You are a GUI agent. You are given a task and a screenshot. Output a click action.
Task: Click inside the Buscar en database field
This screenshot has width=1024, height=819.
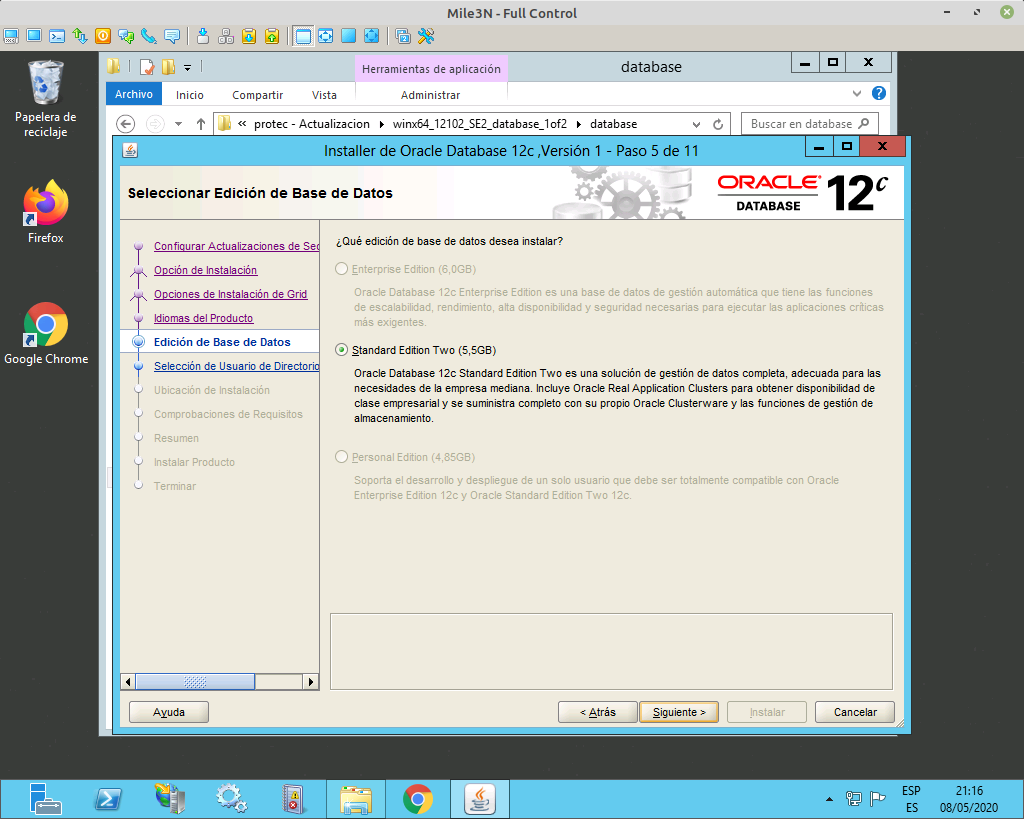(808, 123)
